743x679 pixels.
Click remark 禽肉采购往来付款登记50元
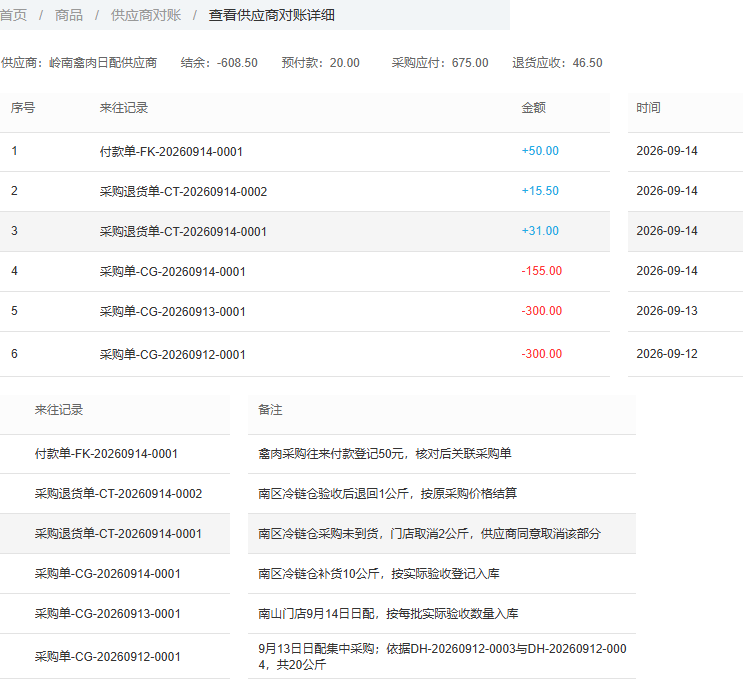tap(385, 454)
